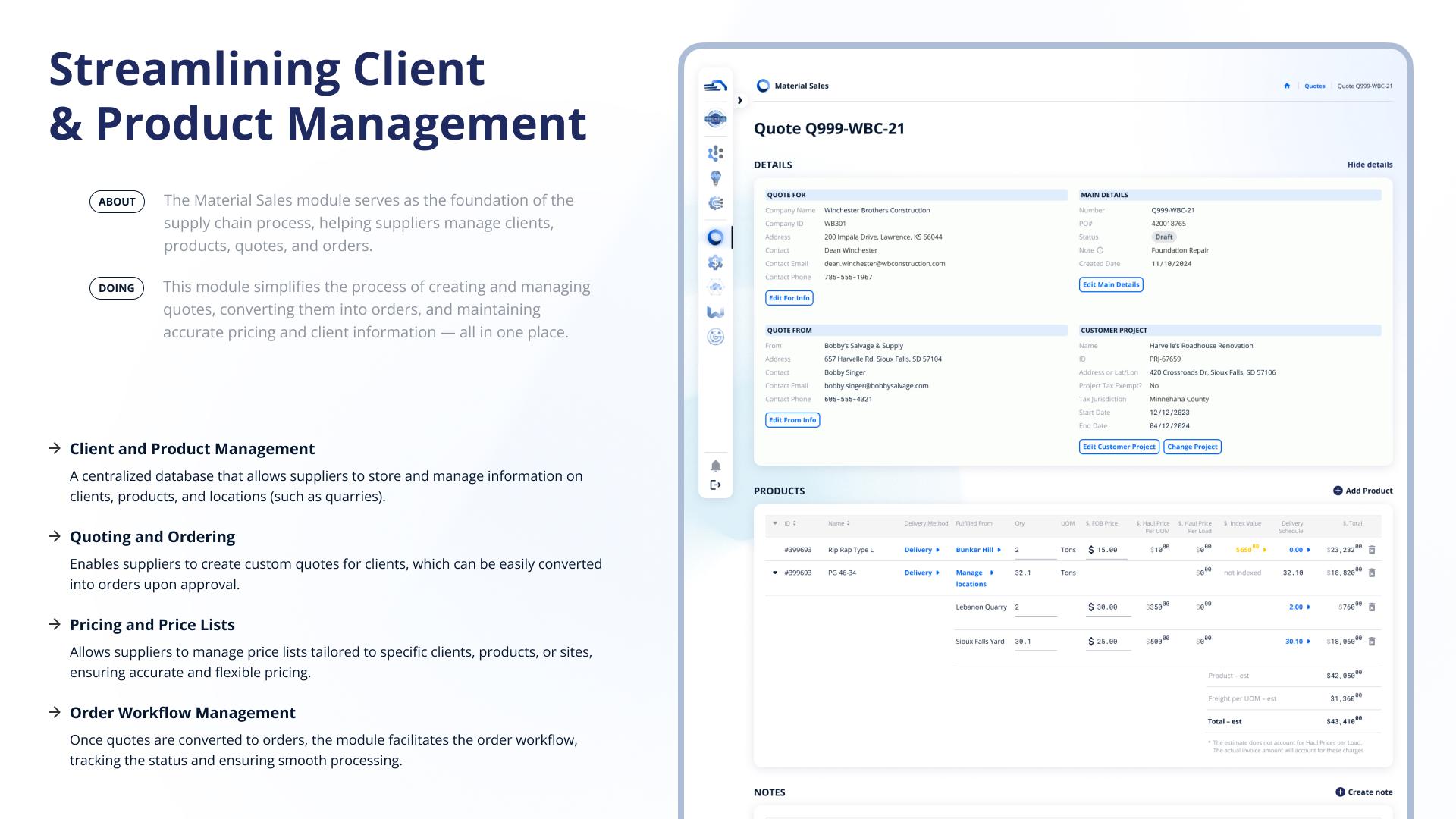This screenshot has height=819, width=1456.
Task: Click the home icon in breadcrumb
Action: 1287,86
